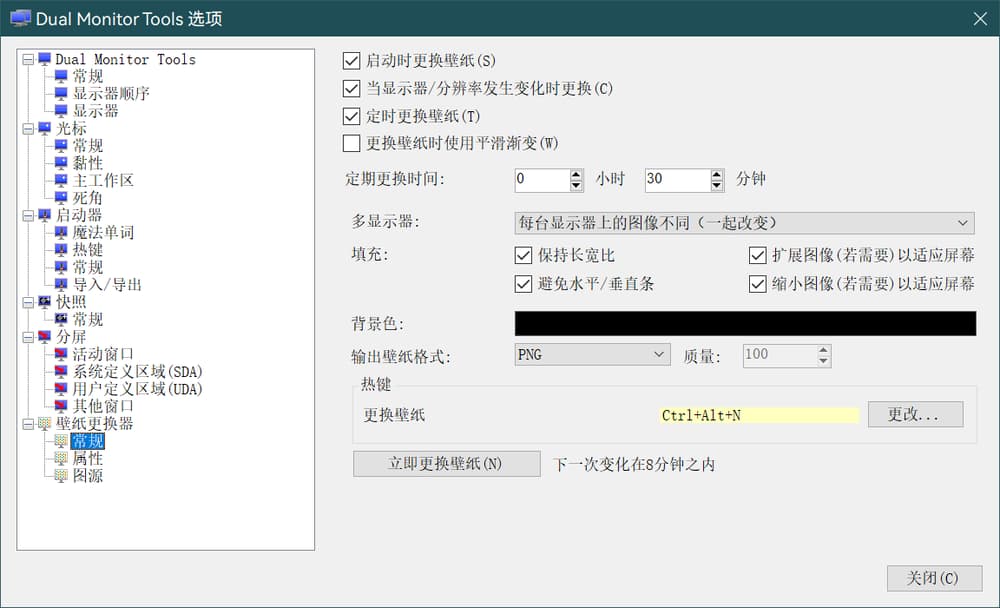Click the Ctrl+Alt+N hotkey field
1000x608 pixels.
click(759, 415)
